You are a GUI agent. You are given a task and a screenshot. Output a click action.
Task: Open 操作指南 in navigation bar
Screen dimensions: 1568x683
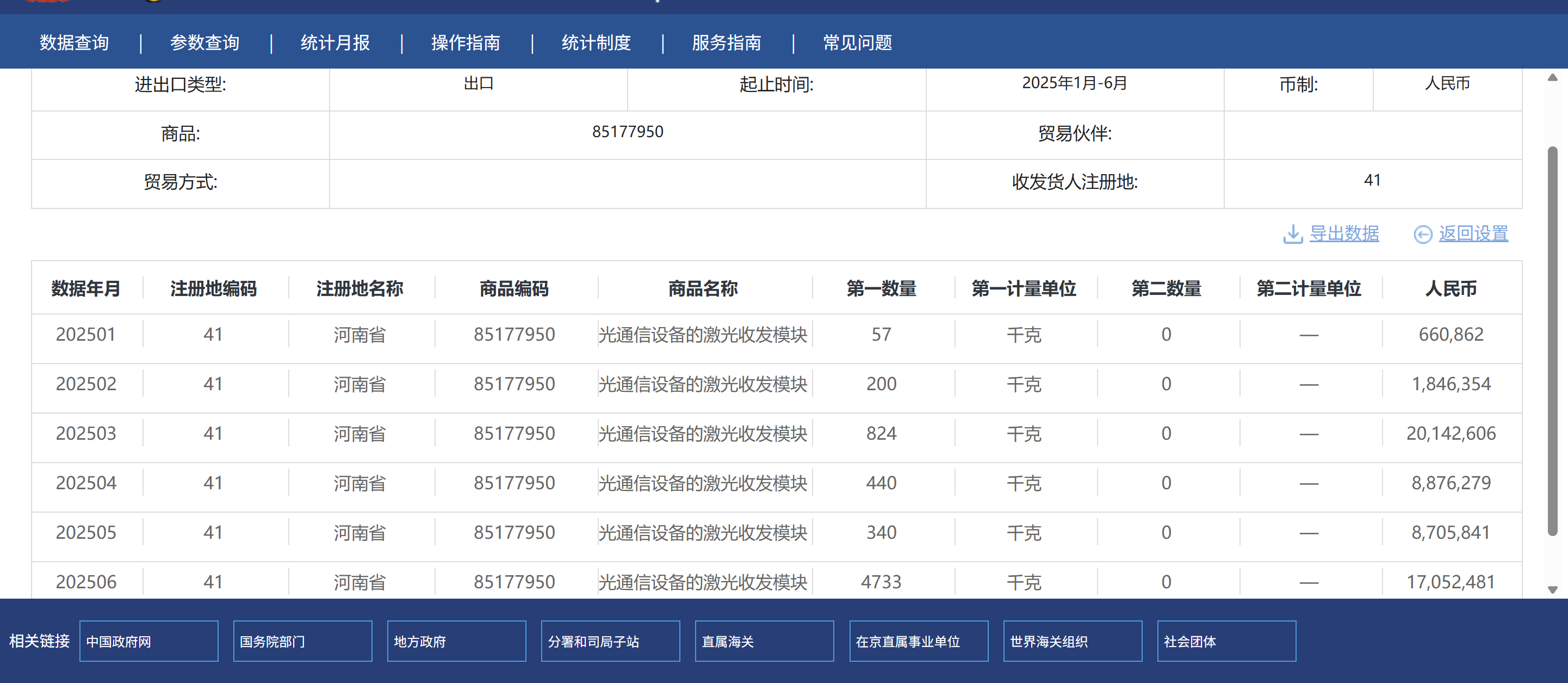tap(466, 42)
